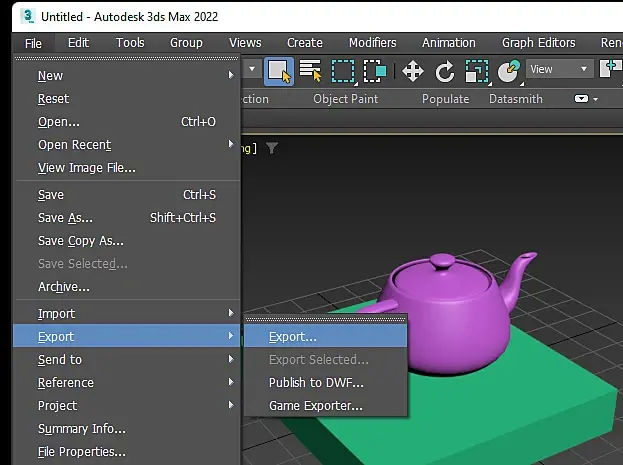Open the Animation menu

coord(449,43)
